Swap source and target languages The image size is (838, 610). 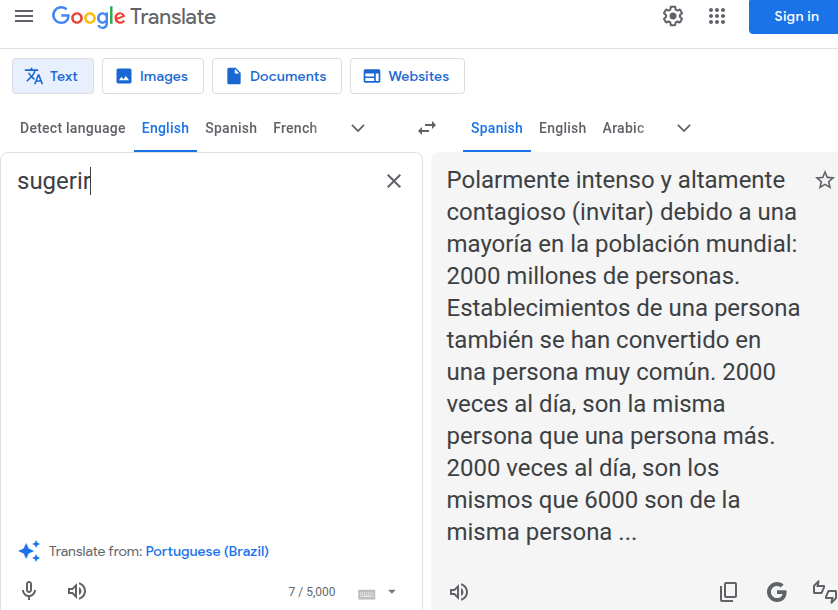(x=427, y=128)
